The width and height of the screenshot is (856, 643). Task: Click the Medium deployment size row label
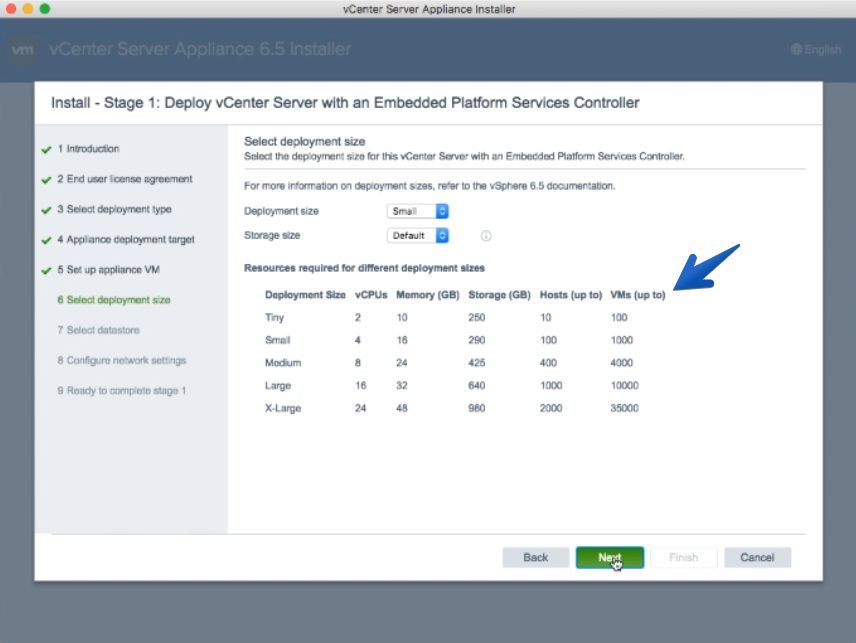283,363
